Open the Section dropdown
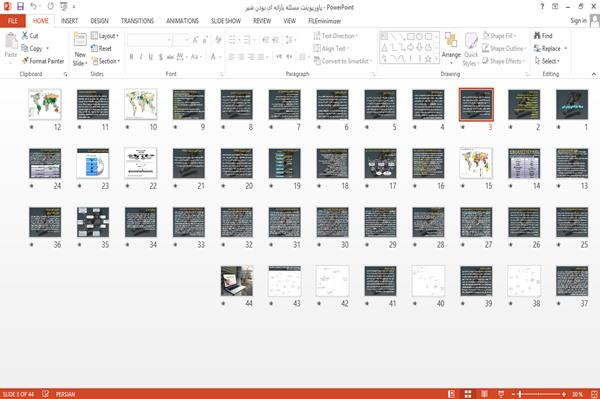 pos(106,61)
